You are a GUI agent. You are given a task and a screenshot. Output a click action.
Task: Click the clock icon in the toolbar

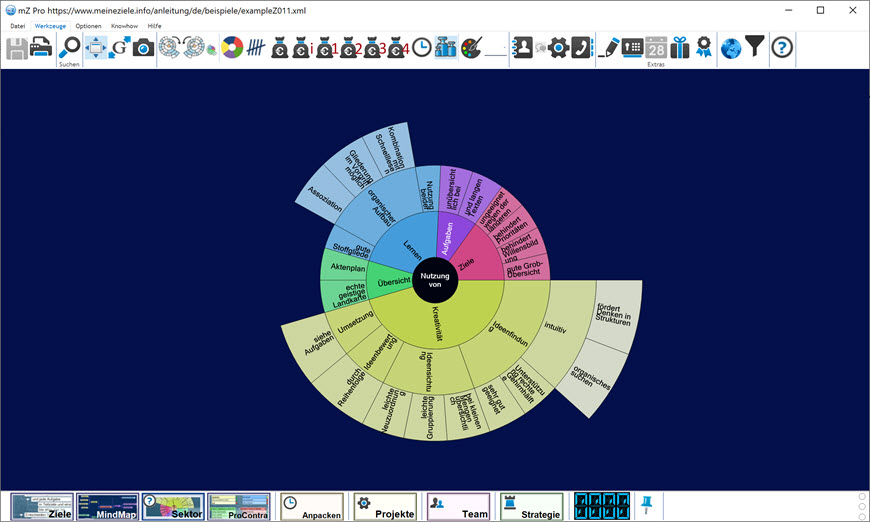point(422,47)
